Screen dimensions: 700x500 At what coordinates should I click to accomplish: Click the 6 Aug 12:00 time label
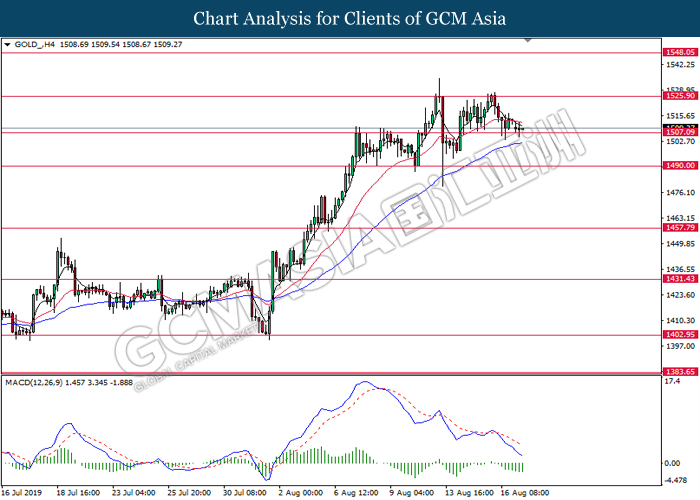click(x=356, y=493)
